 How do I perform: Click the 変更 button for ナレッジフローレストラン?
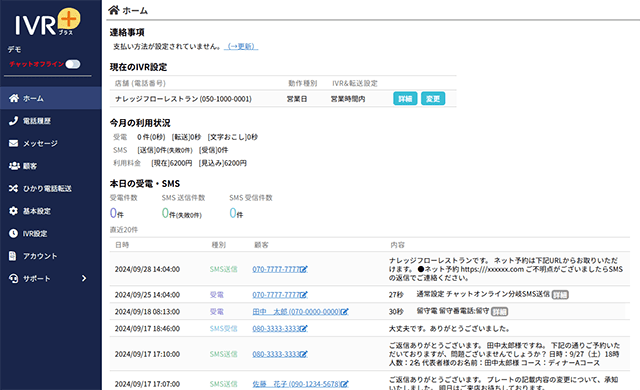(433, 98)
